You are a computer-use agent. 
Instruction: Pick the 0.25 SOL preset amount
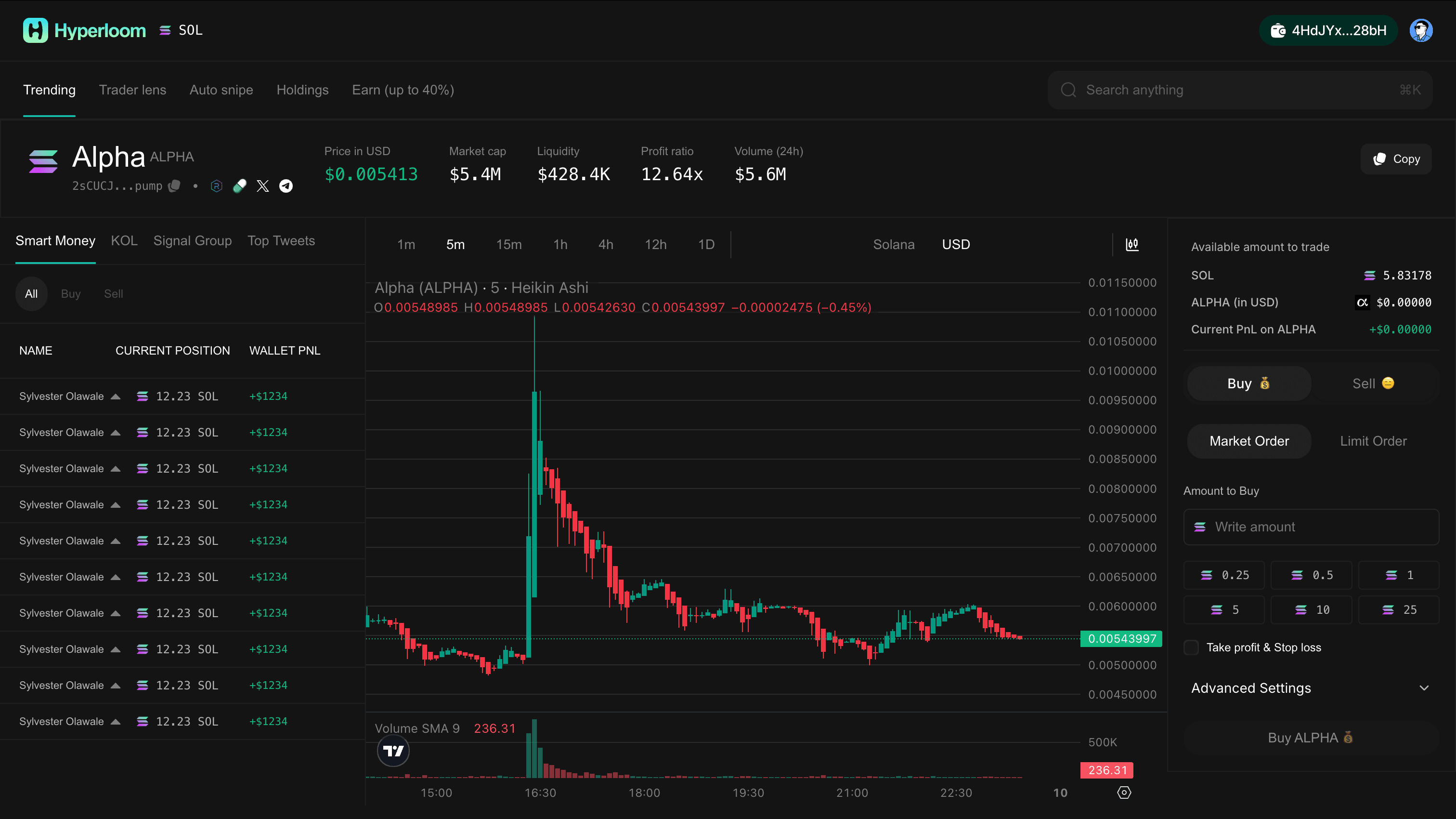[x=1224, y=575]
